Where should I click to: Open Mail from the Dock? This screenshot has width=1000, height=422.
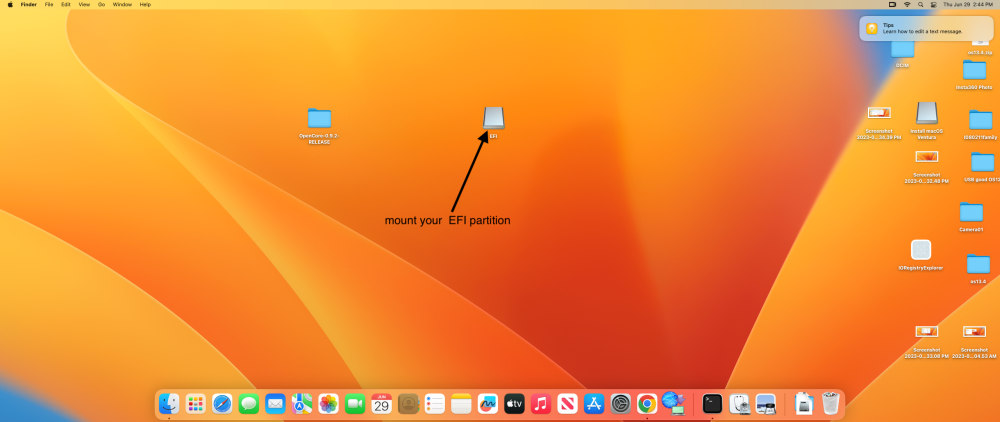(276, 404)
